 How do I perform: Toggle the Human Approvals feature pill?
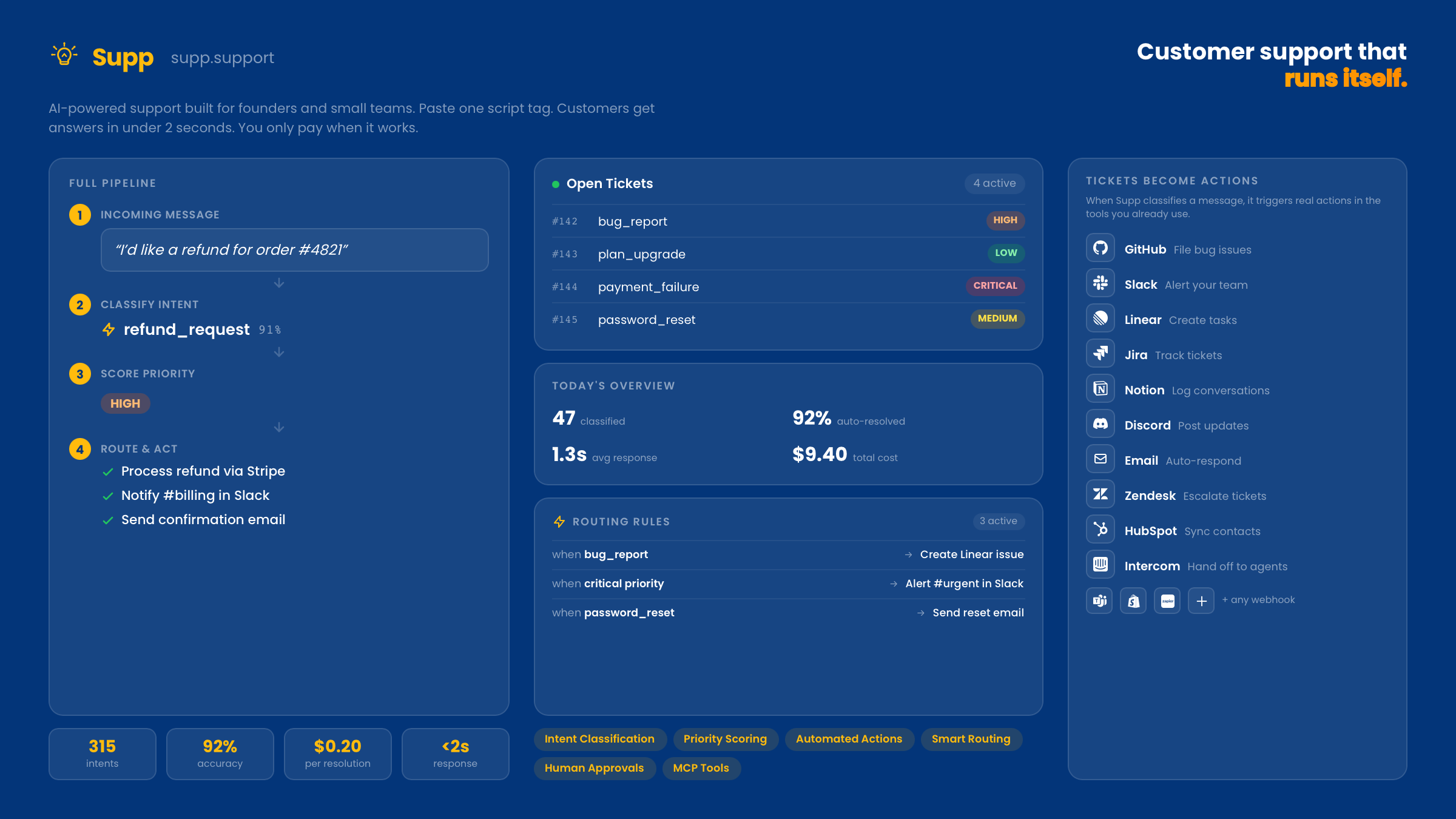(595, 768)
